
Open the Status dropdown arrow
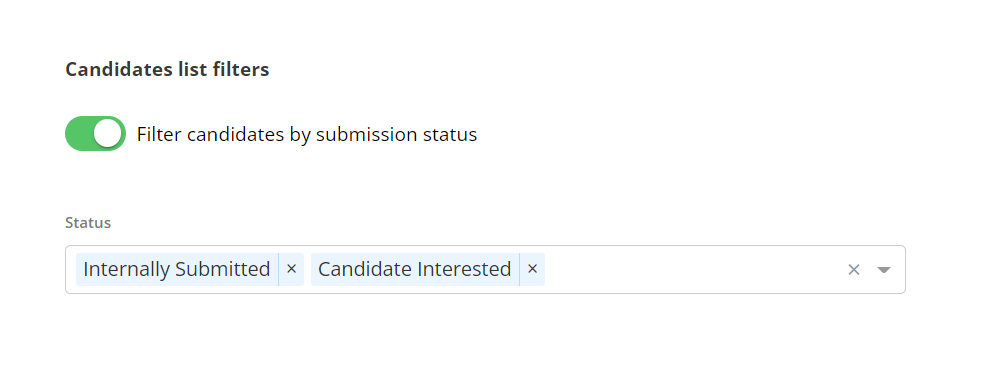click(884, 270)
